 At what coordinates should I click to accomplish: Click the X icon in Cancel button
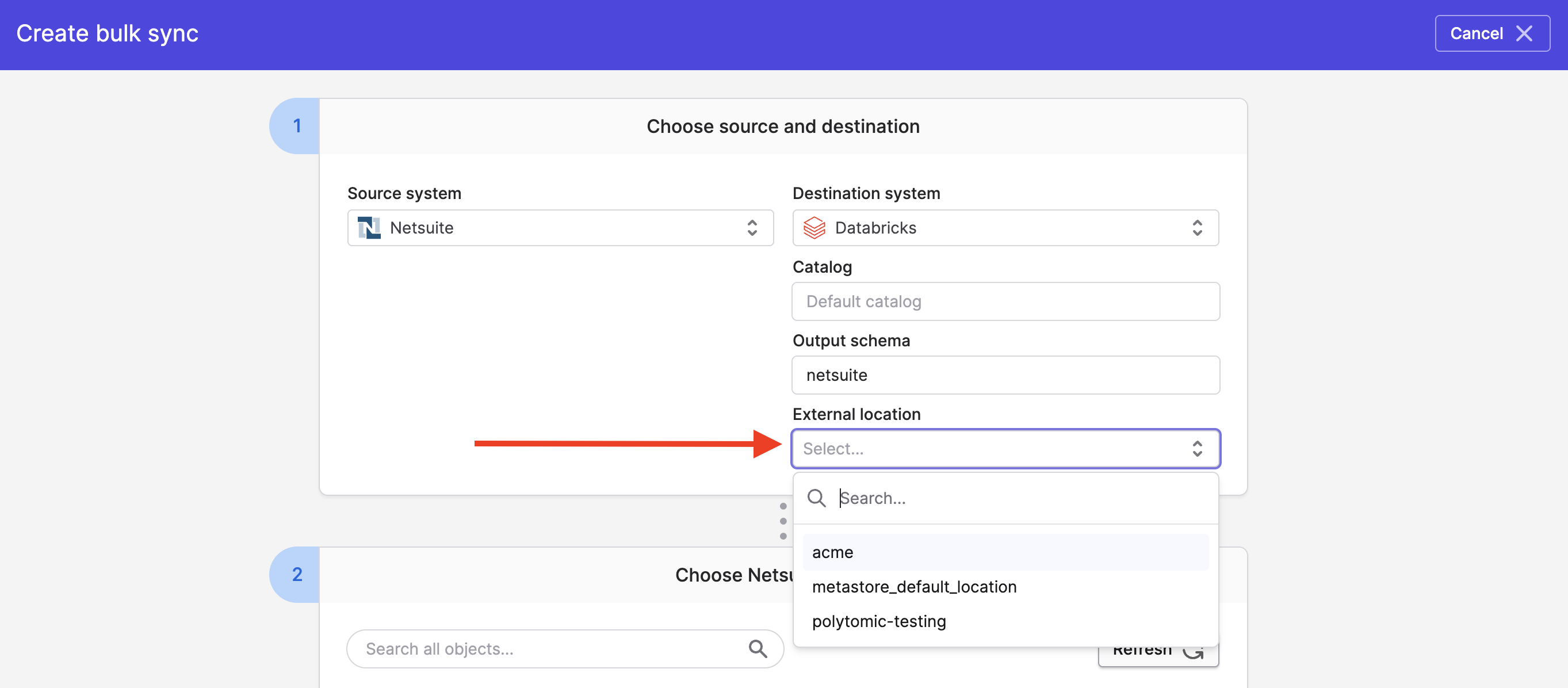point(1524,33)
